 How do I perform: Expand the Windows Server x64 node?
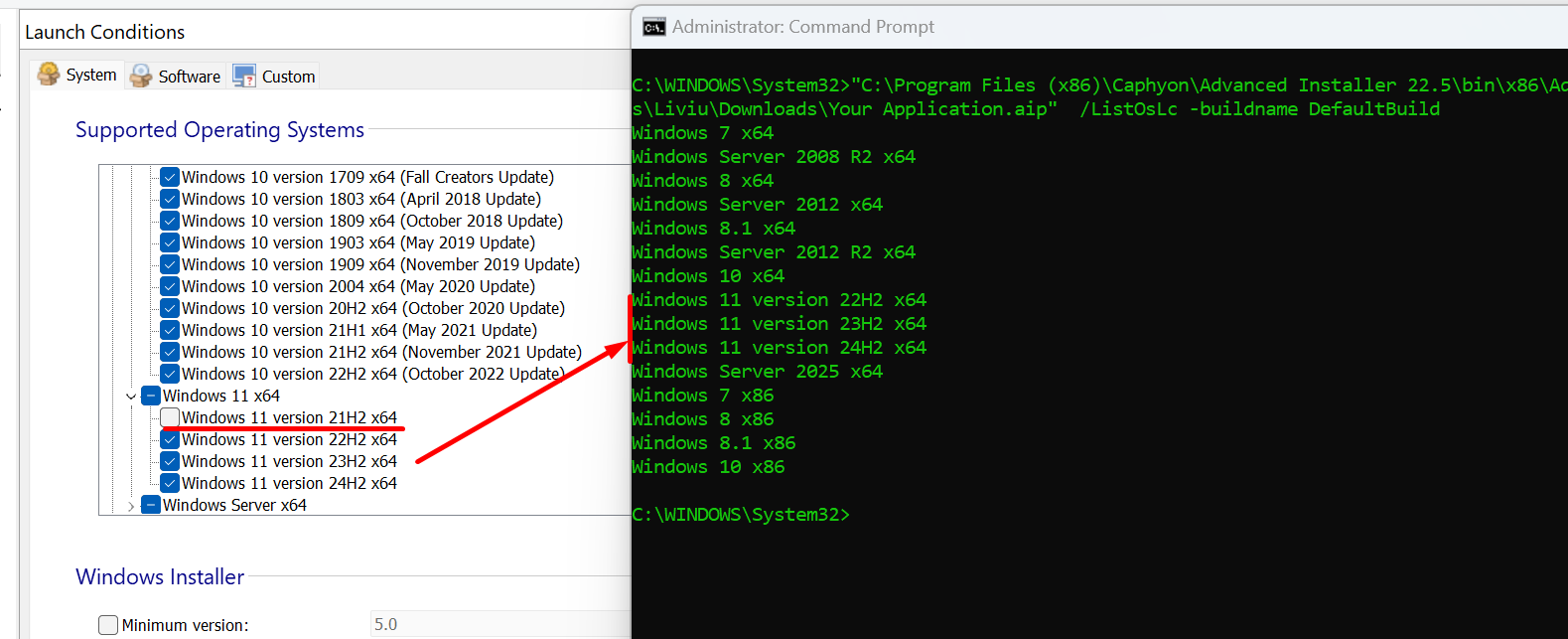131,506
